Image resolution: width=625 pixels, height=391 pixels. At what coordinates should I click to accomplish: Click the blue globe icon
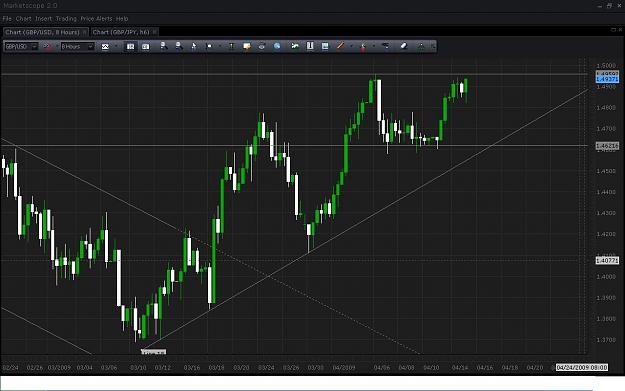pyautogui.click(x=277, y=46)
